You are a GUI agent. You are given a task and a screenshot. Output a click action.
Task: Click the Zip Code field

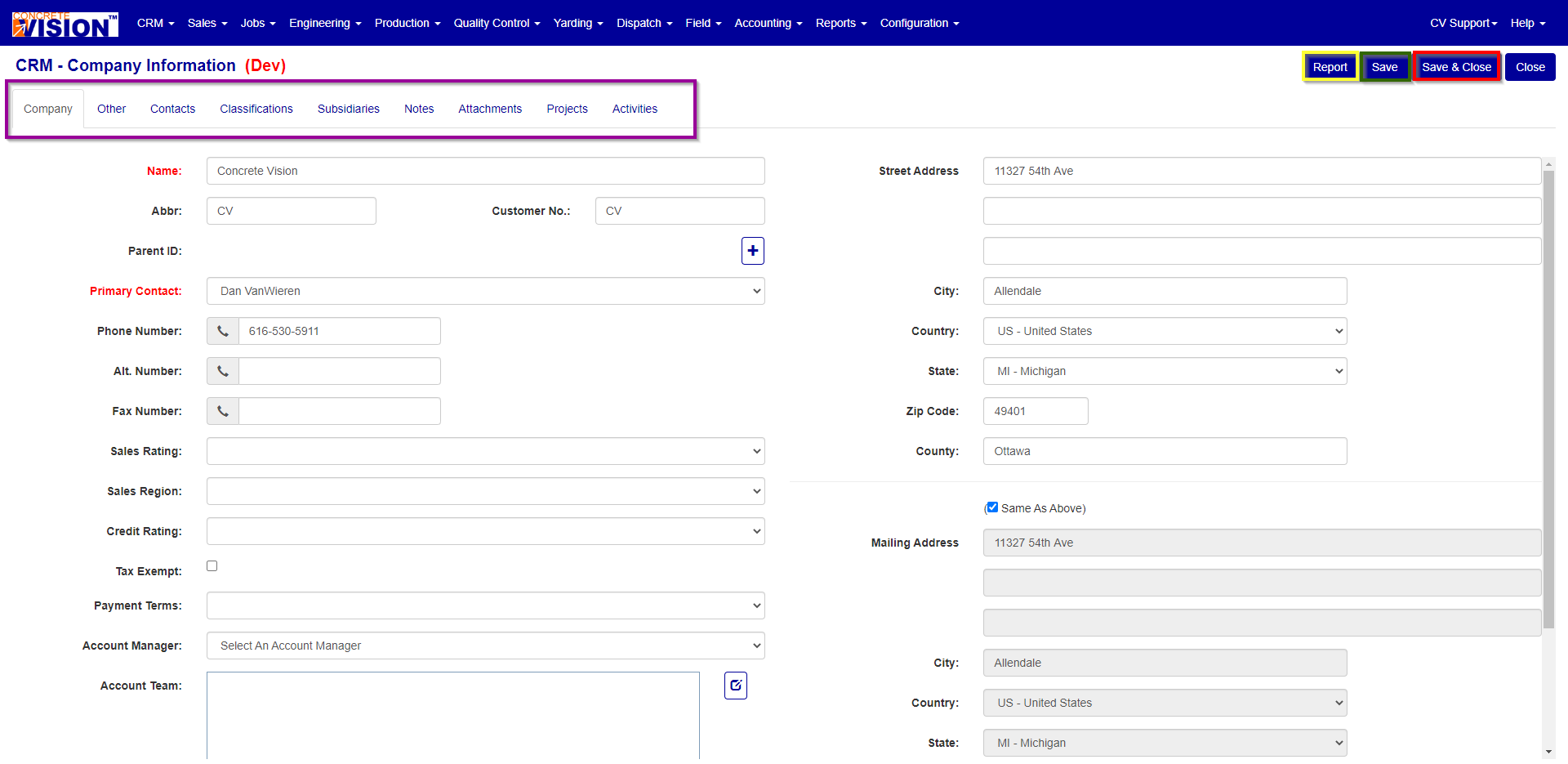(1036, 411)
